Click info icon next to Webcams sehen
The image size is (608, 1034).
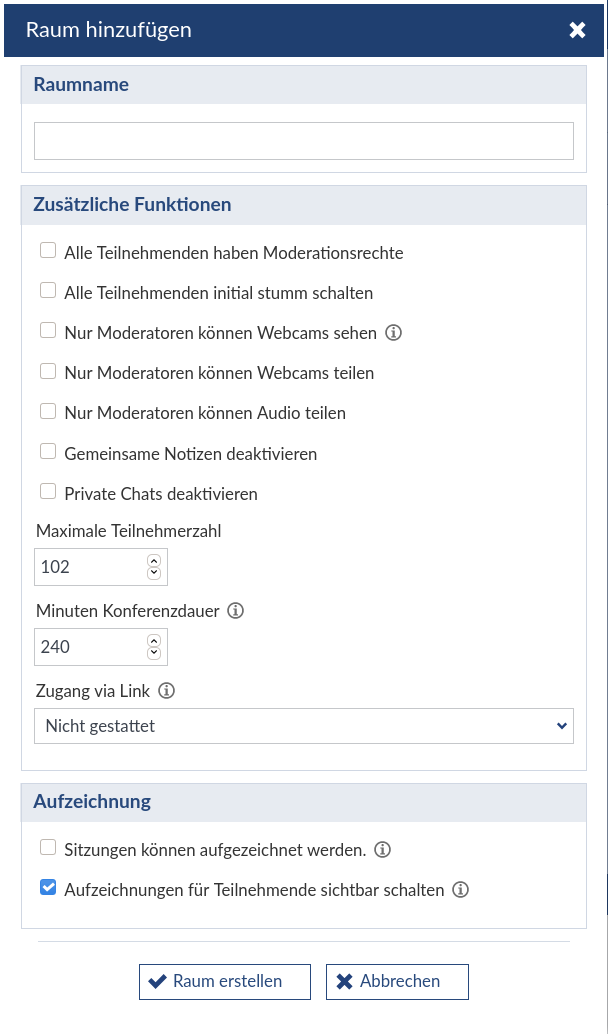coord(393,333)
